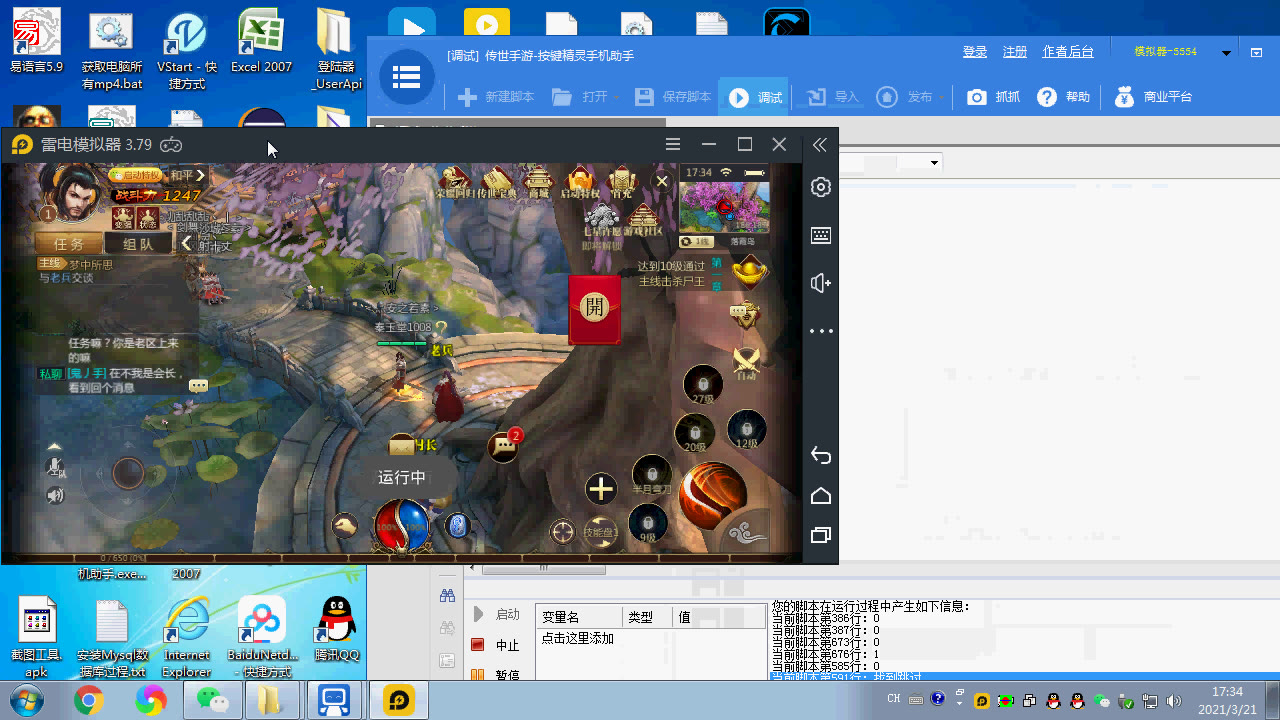Click the 打开 open toolbar button
This screenshot has width=1280, height=720.
click(x=585, y=97)
